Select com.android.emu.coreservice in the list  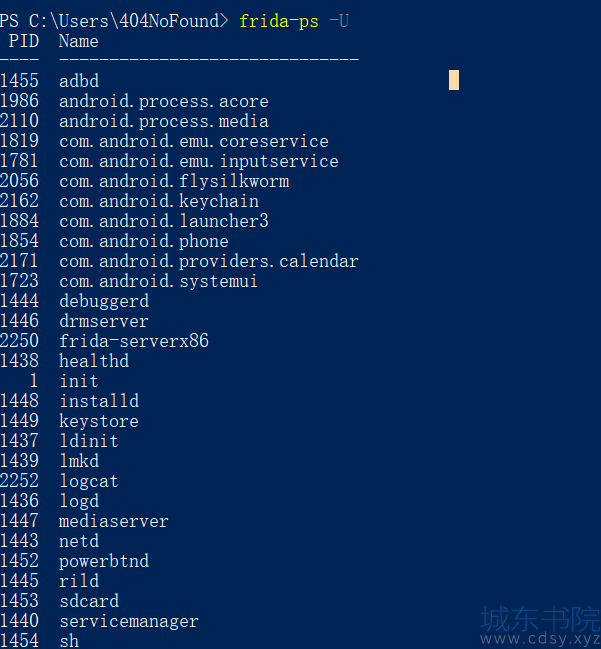194,141
